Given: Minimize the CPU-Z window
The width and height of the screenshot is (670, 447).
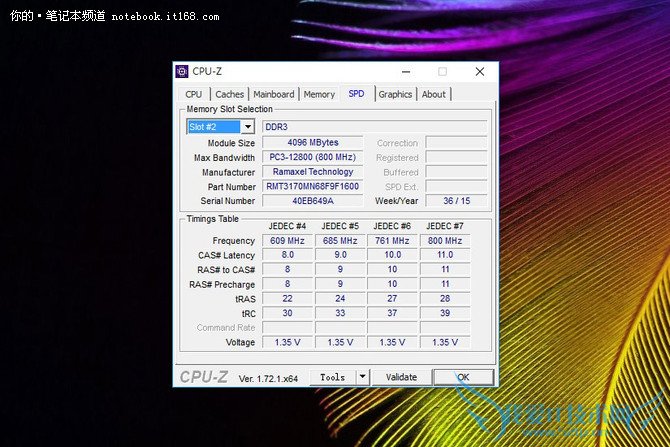Looking at the screenshot, I should 406,71.
